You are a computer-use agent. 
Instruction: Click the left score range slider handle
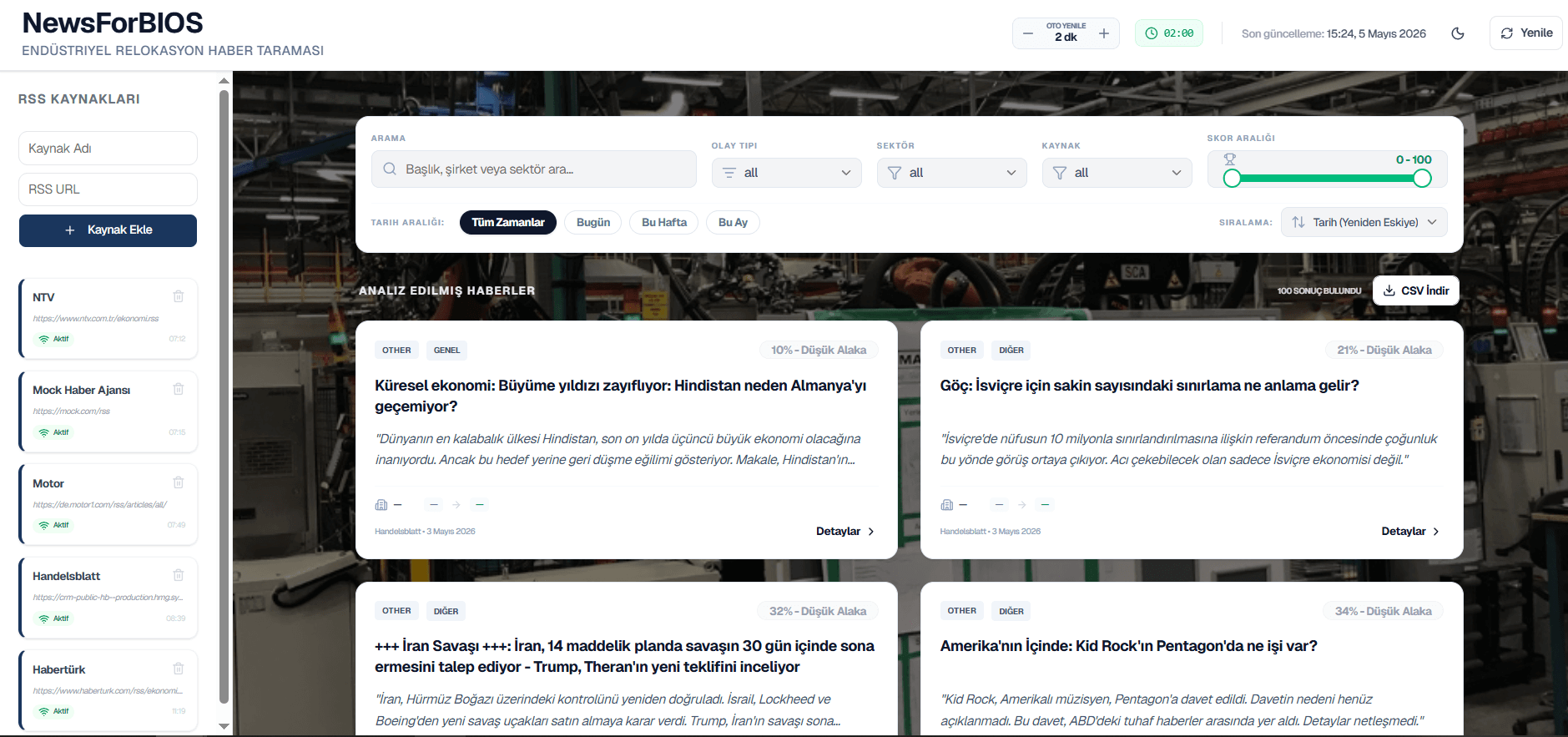1233,178
